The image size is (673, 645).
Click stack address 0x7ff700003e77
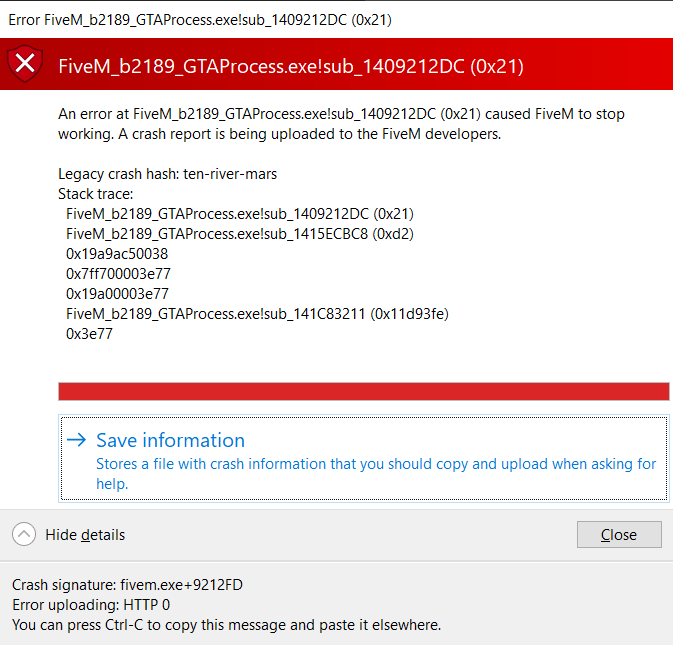click(x=117, y=274)
